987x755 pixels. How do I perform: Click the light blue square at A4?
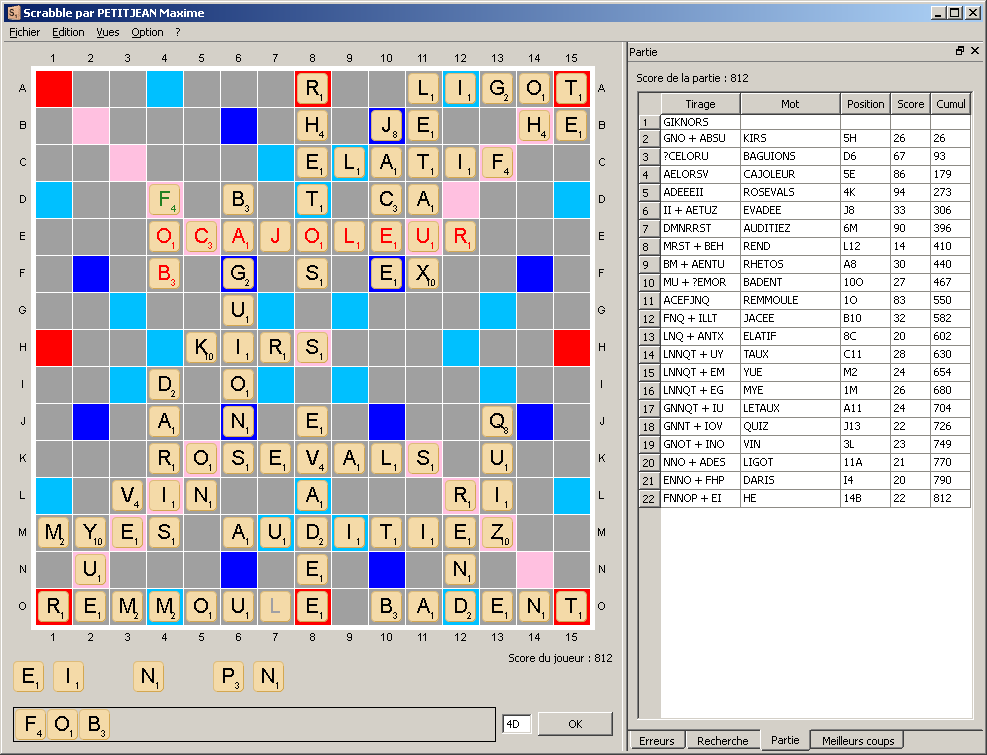click(x=165, y=88)
